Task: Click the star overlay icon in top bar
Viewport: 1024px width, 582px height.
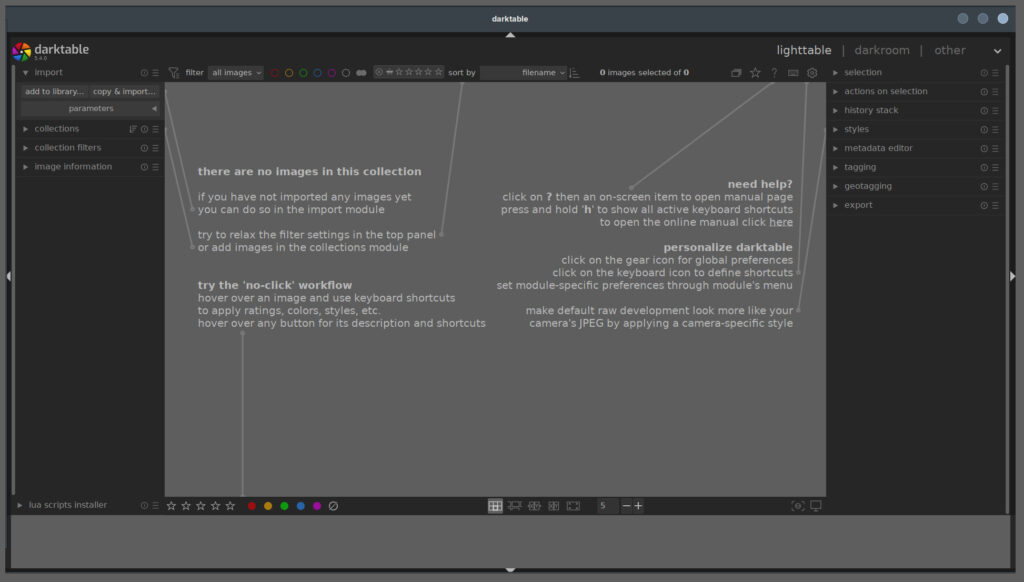Action: pyautogui.click(x=755, y=73)
